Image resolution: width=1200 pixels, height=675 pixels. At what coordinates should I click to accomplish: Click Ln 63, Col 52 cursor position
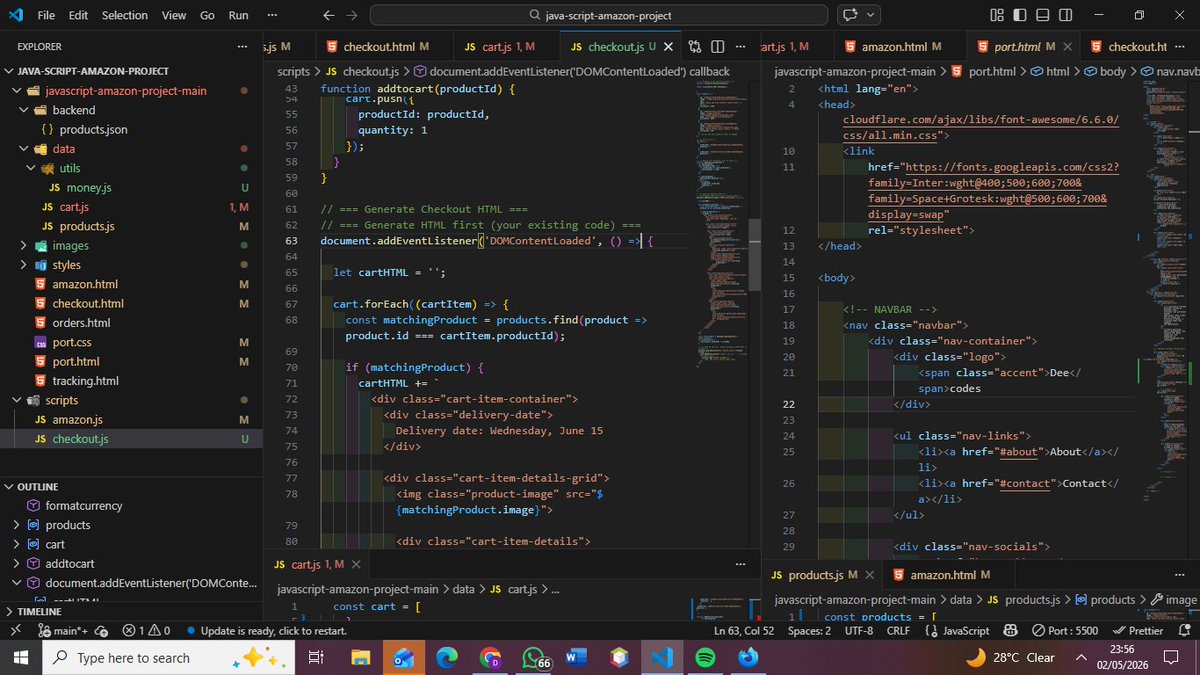[x=744, y=631]
